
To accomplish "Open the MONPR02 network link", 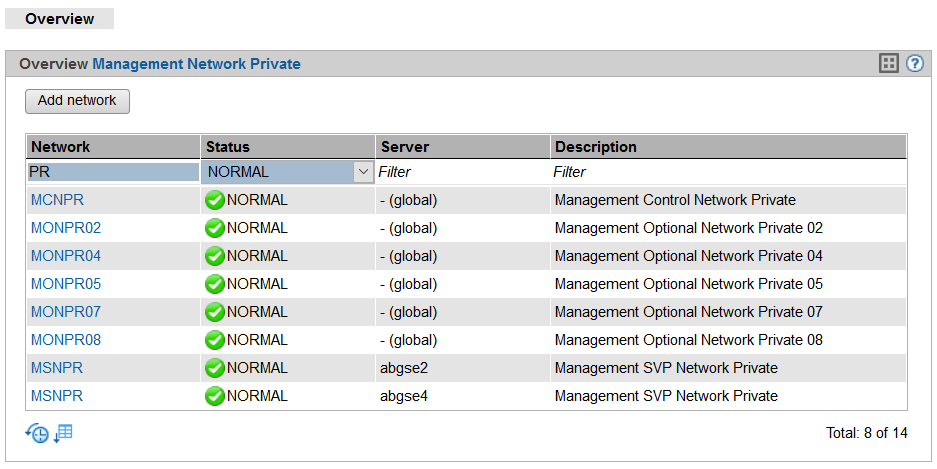I will pos(66,228).
